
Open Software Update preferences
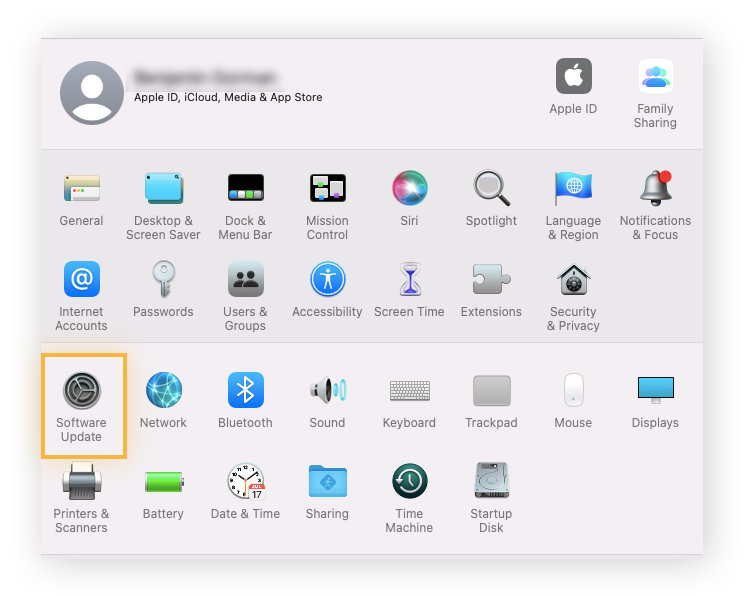tap(82, 391)
